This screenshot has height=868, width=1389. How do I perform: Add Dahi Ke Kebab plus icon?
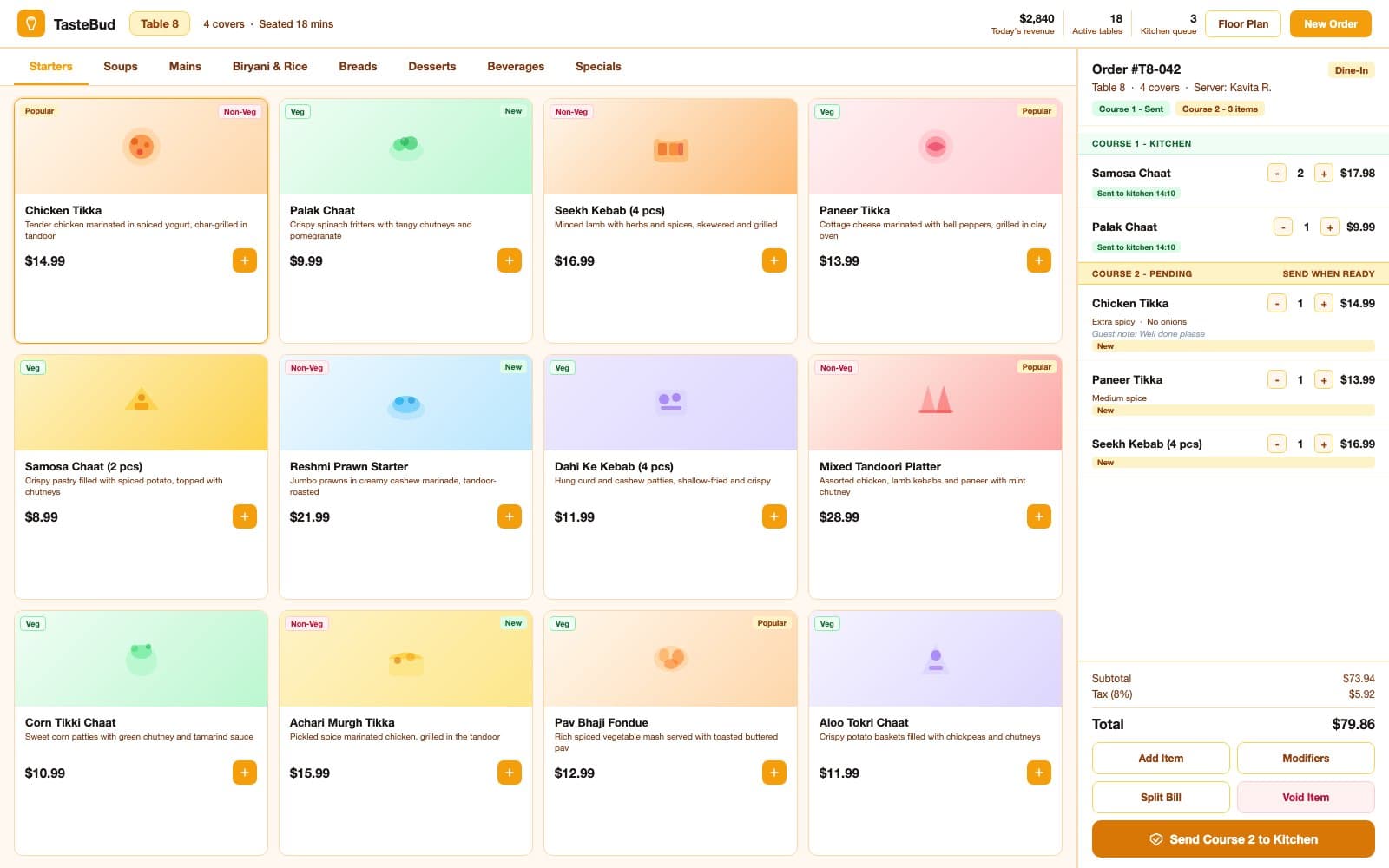pos(774,516)
